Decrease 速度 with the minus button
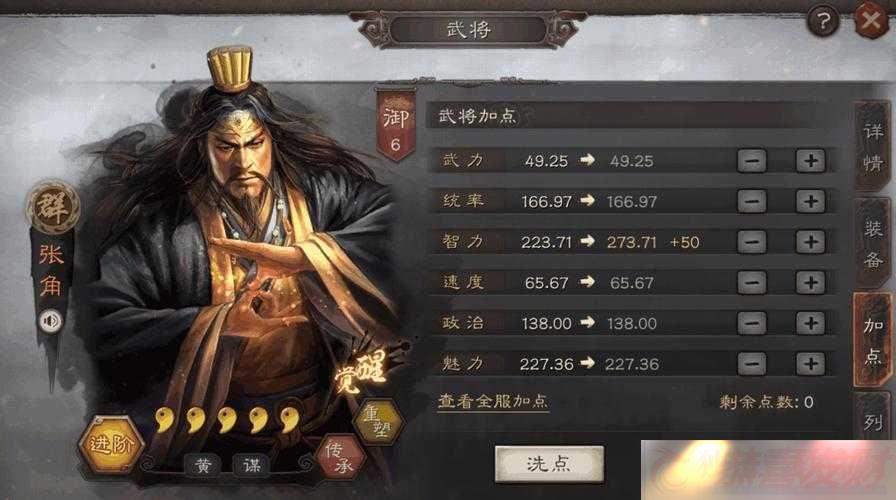The width and height of the screenshot is (896, 500). tap(752, 282)
